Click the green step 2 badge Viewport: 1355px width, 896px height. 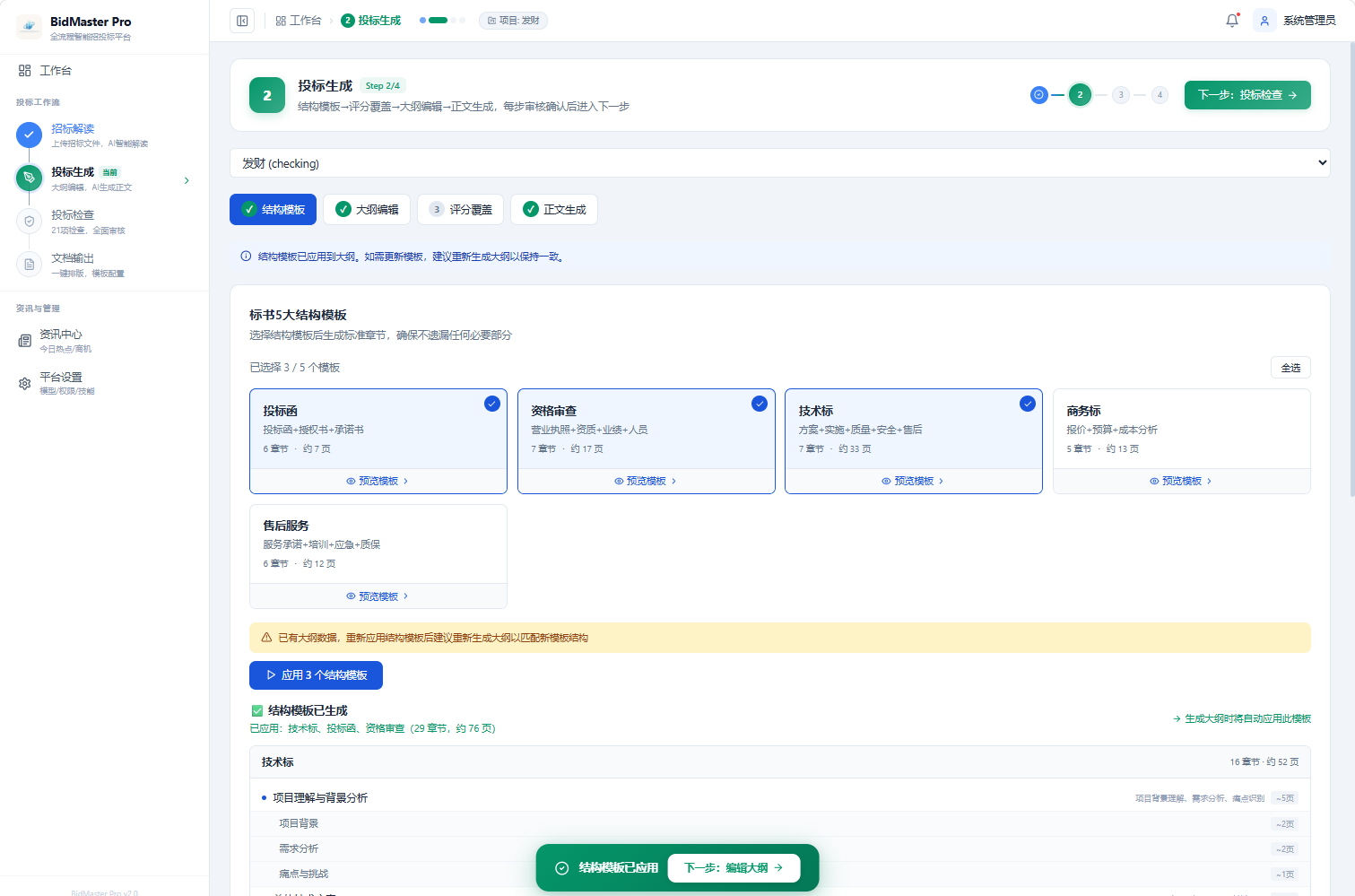[267, 95]
